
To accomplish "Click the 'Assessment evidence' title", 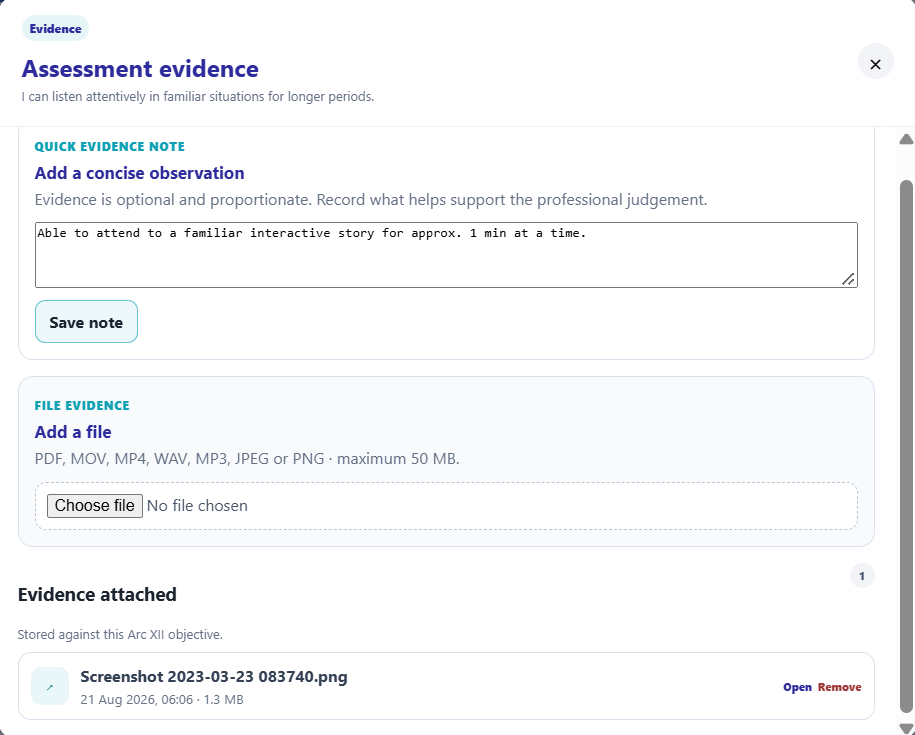I will pyautogui.click(x=140, y=69).
